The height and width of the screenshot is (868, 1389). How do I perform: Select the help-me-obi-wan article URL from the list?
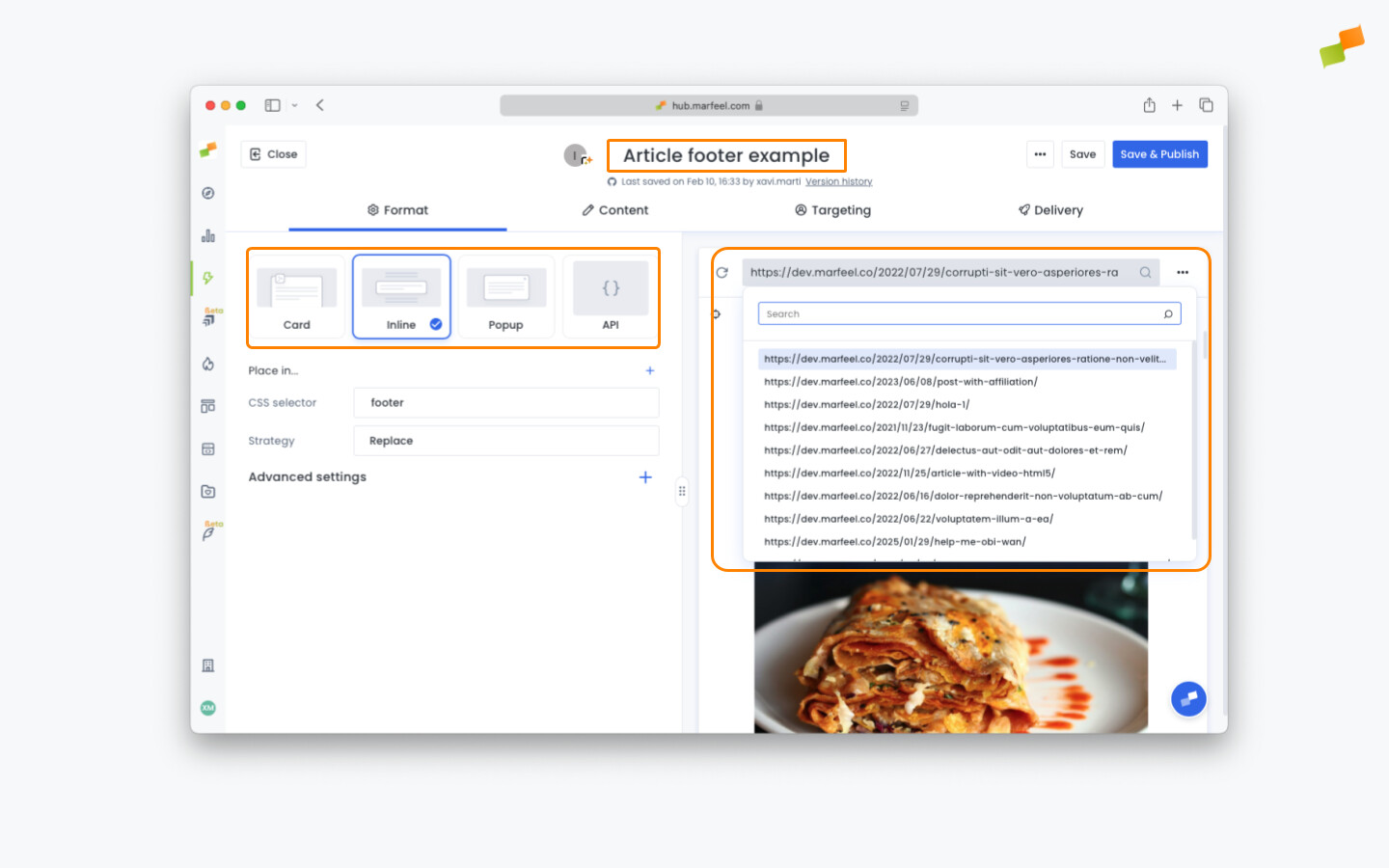click(x=894, y=541)
